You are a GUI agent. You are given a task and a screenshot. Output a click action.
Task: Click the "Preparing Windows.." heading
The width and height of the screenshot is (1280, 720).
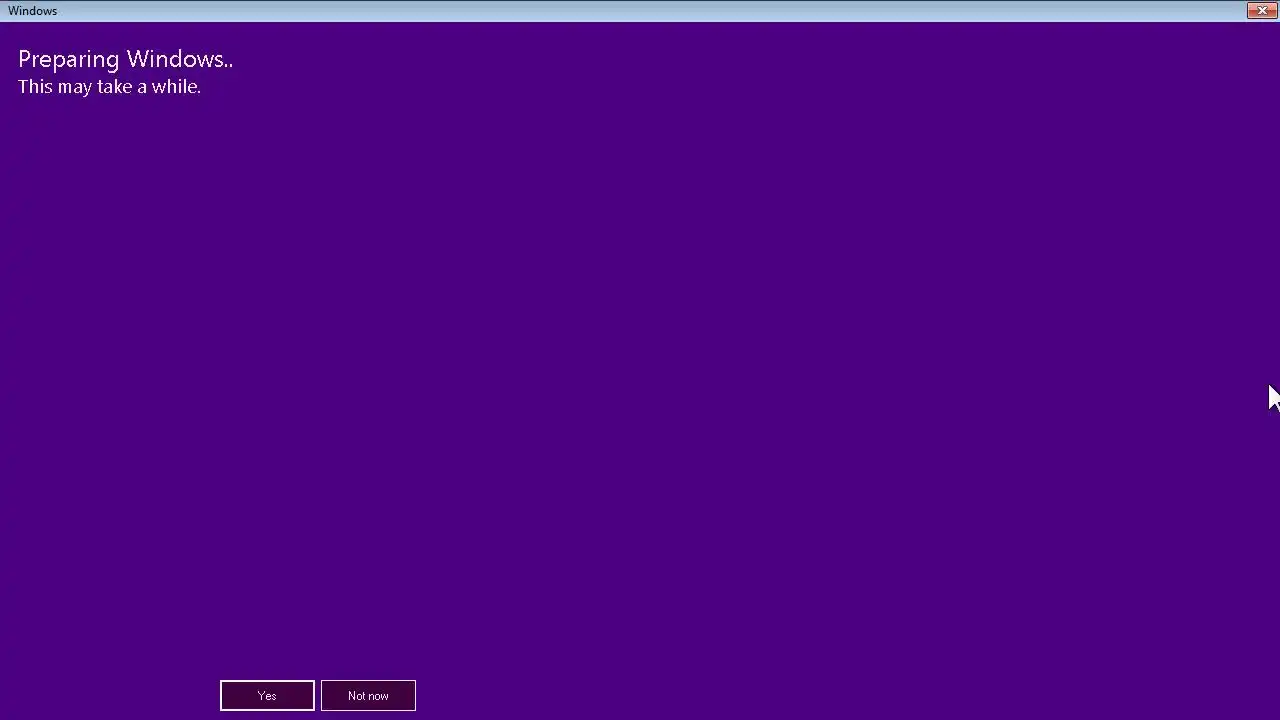(125, 59)
